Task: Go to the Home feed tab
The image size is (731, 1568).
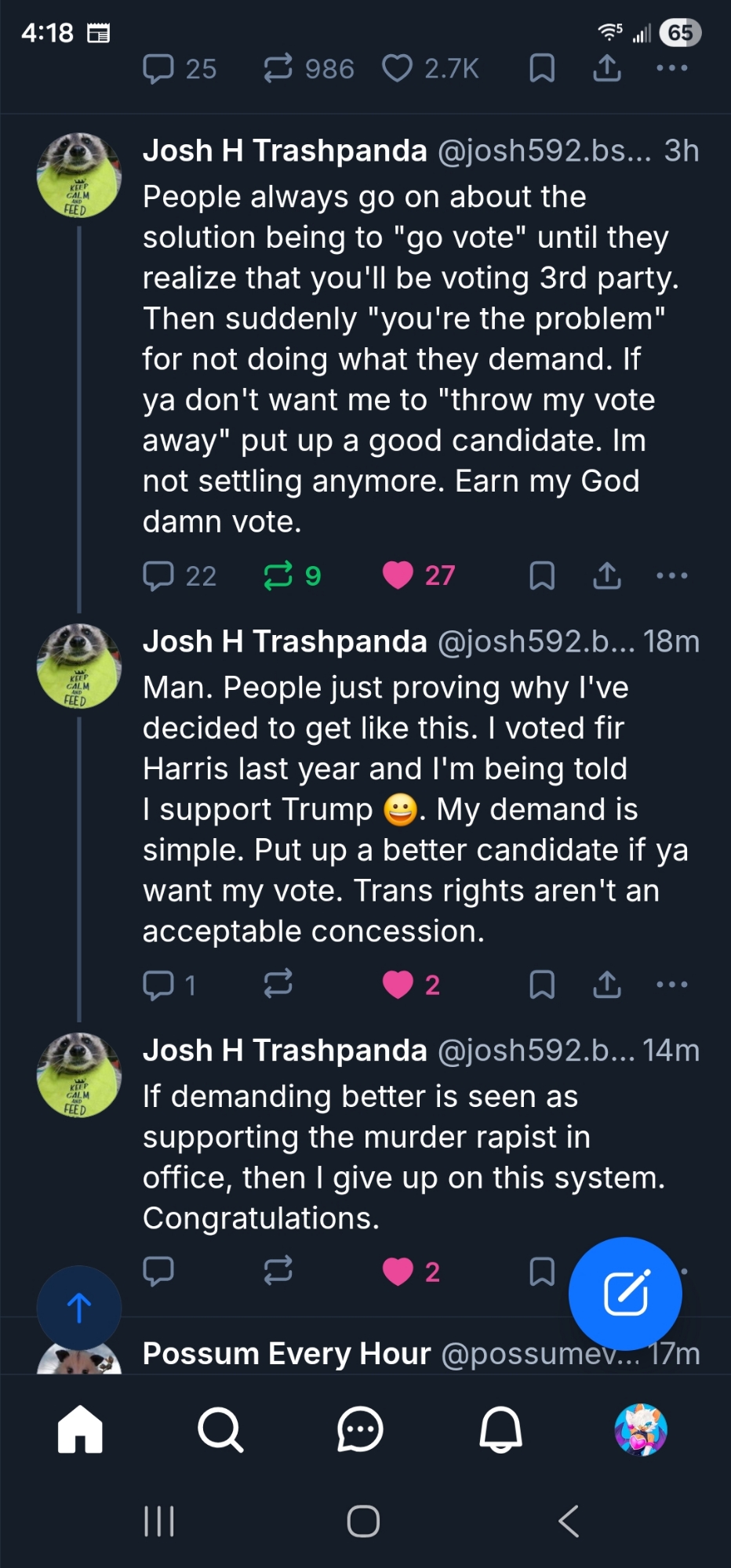Action: pyautogui.click(x=80, y=1430)
